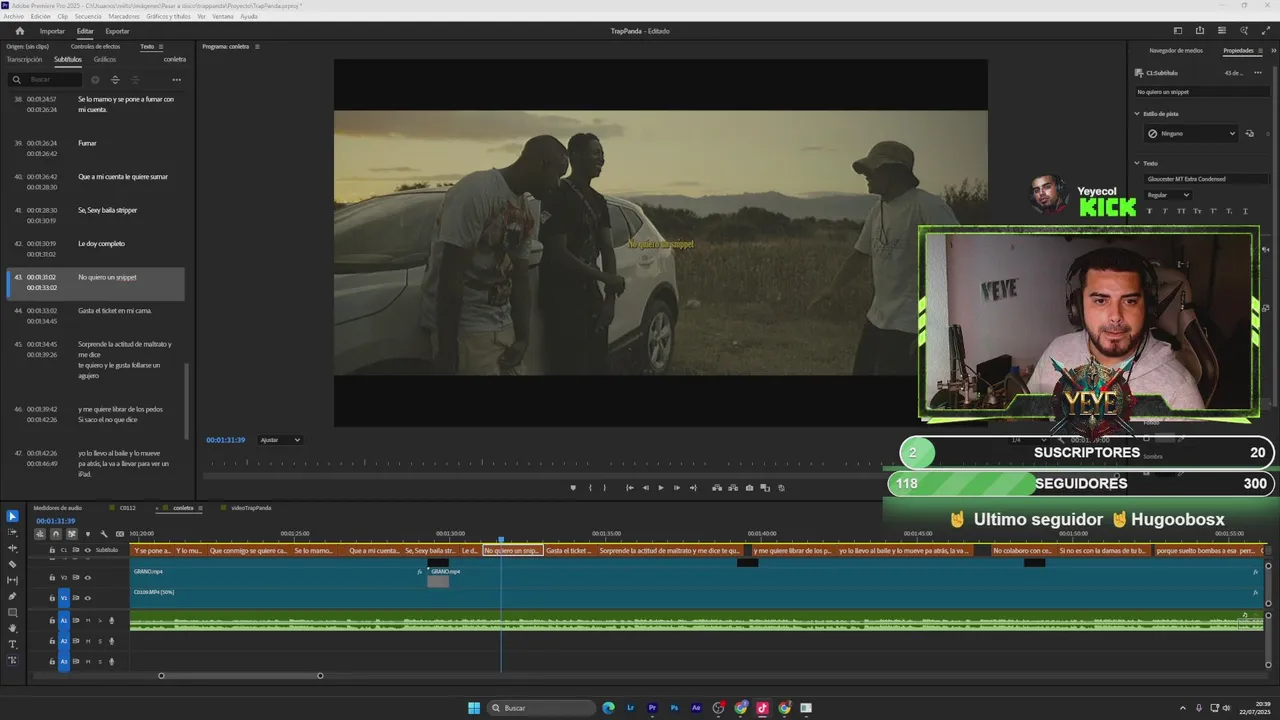Click the push track style icon beside Ninguno
1280x720 pixels.
[x=1250, y=133]
